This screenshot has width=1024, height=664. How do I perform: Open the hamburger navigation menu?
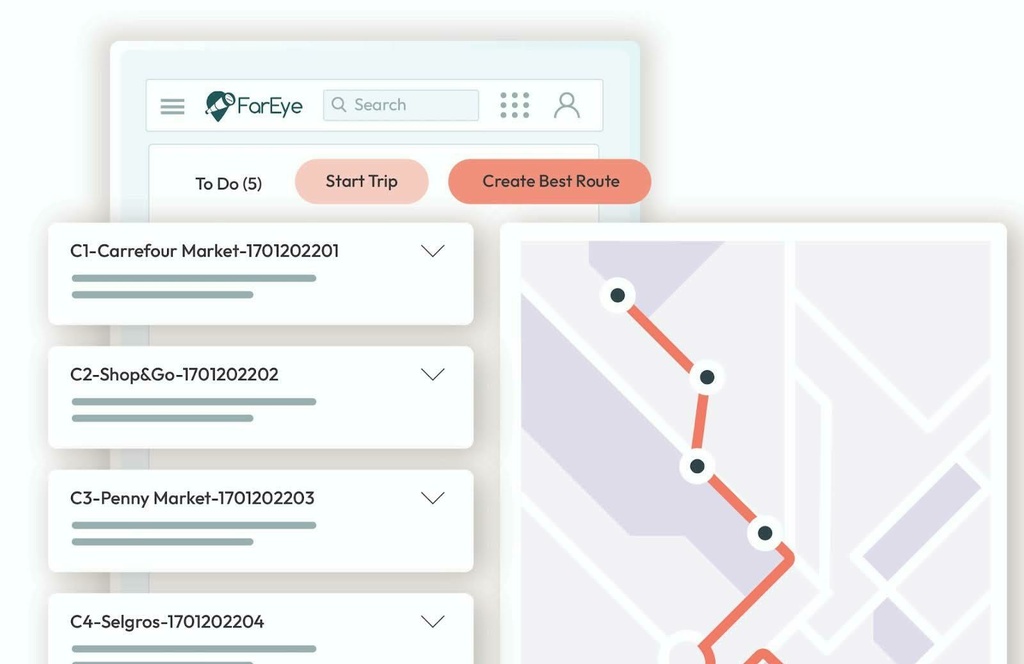[171, 105]
